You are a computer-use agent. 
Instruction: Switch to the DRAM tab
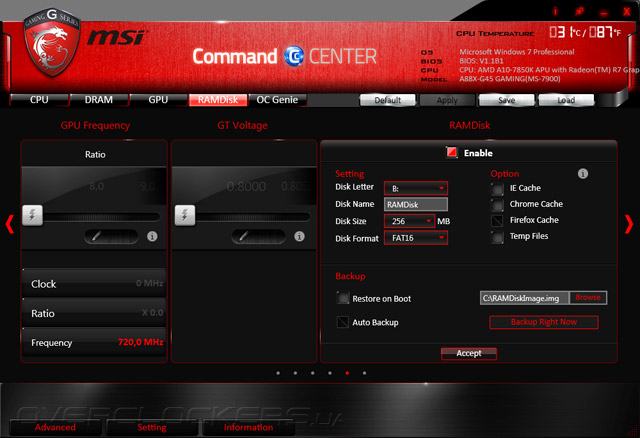[x=99, y=100]
